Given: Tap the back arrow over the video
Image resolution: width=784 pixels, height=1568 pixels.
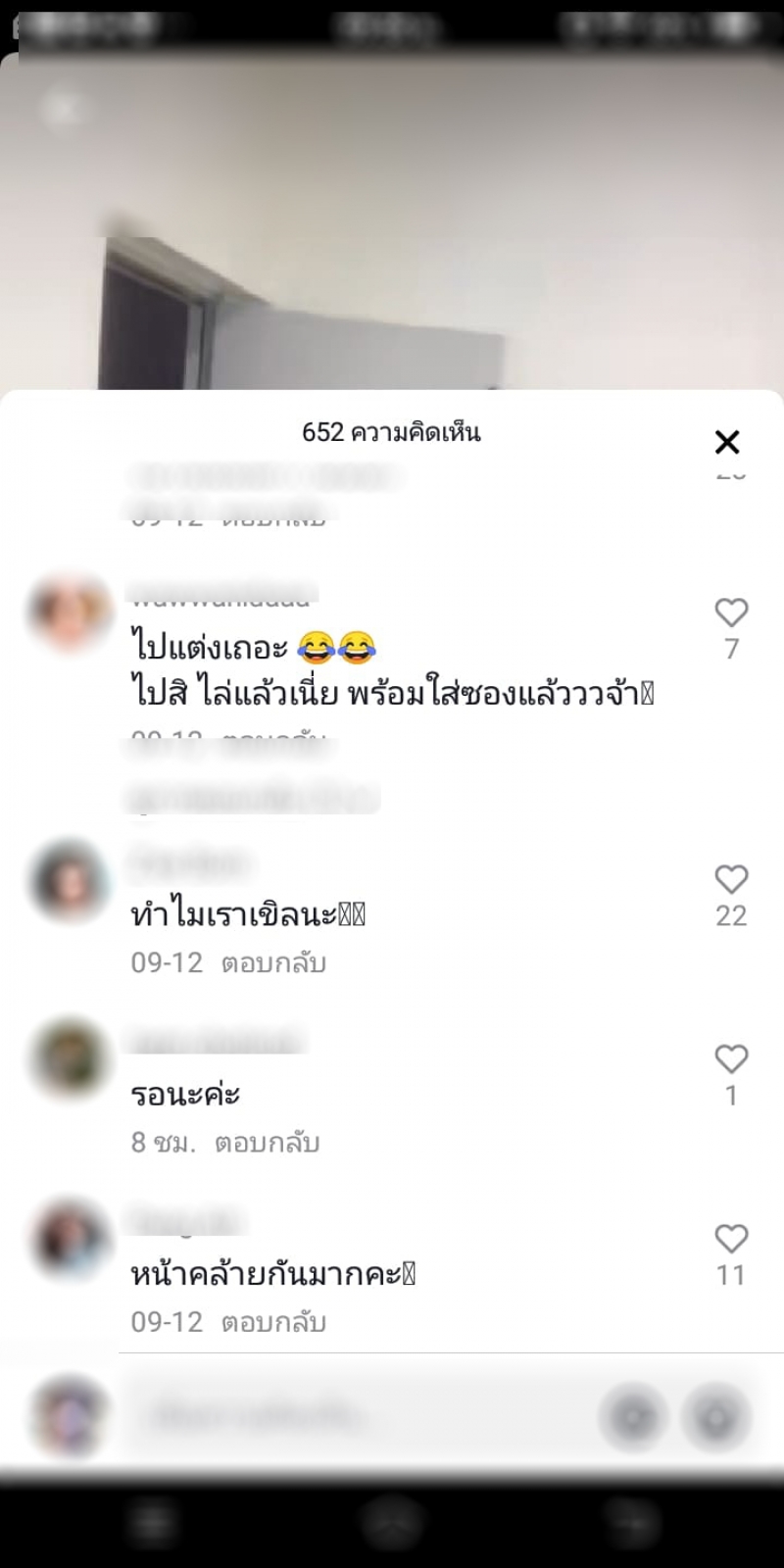Looking at the screenshot, I should [x=62, y=107].
